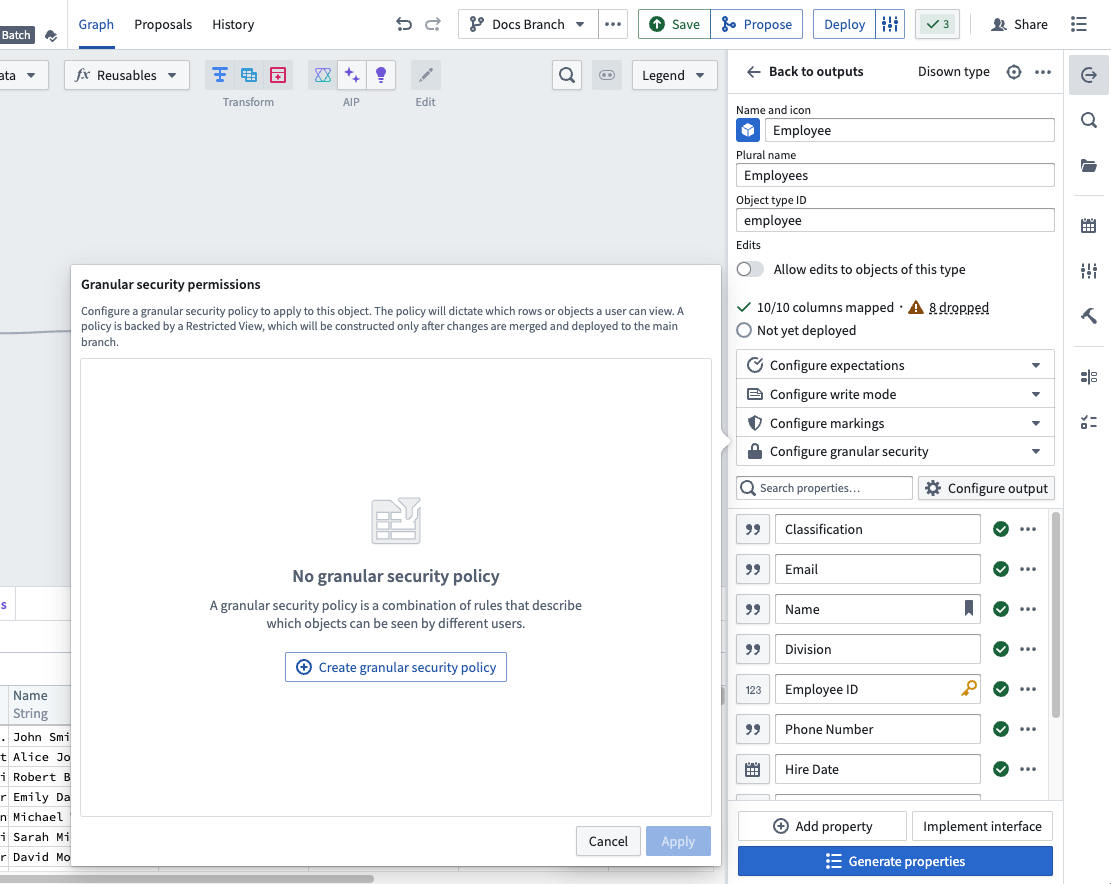Expand Configure markings section
This screenshot has width=1111, height=884.
click(895, 424)
